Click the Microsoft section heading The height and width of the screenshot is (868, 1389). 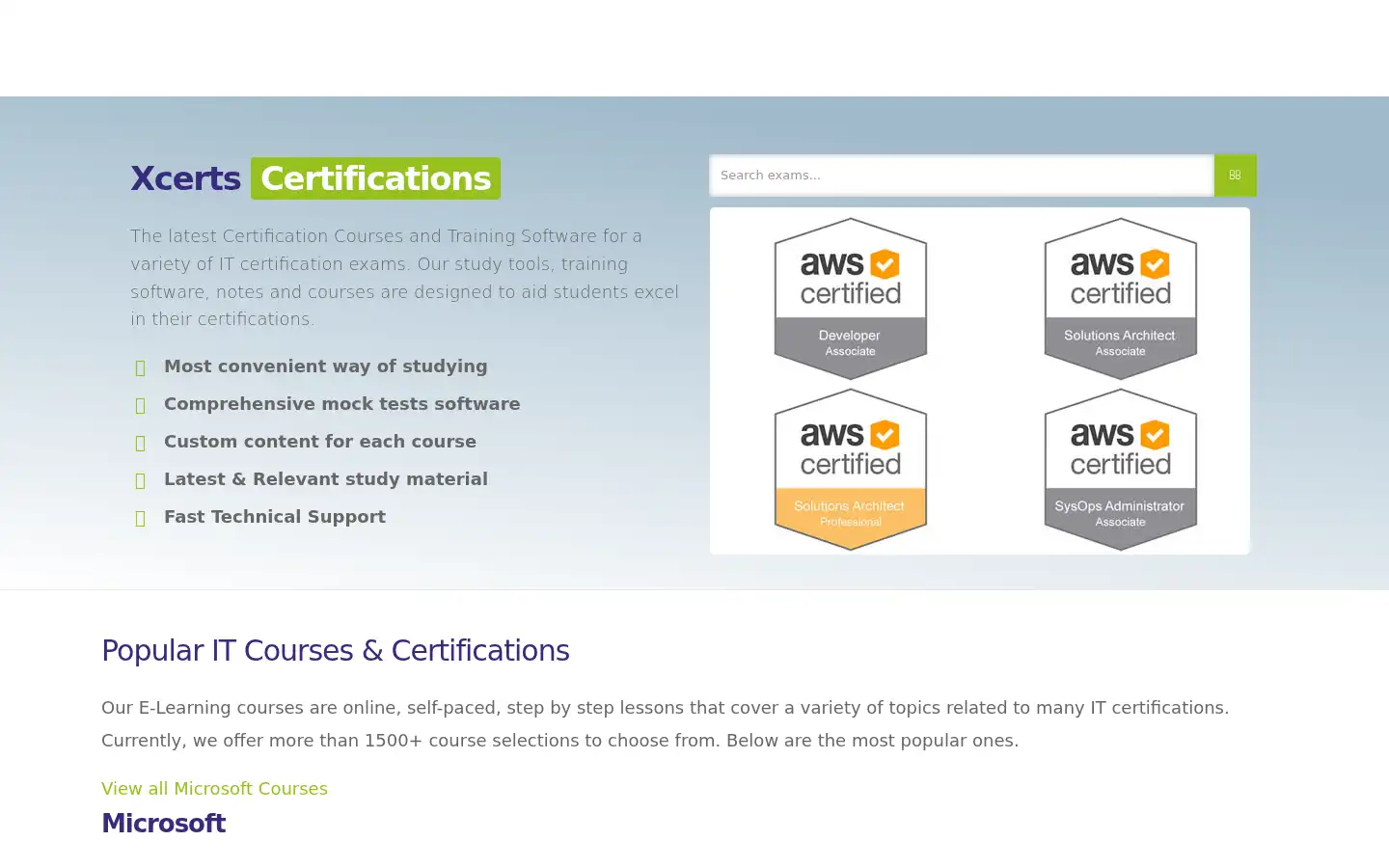tap(163, 824)
